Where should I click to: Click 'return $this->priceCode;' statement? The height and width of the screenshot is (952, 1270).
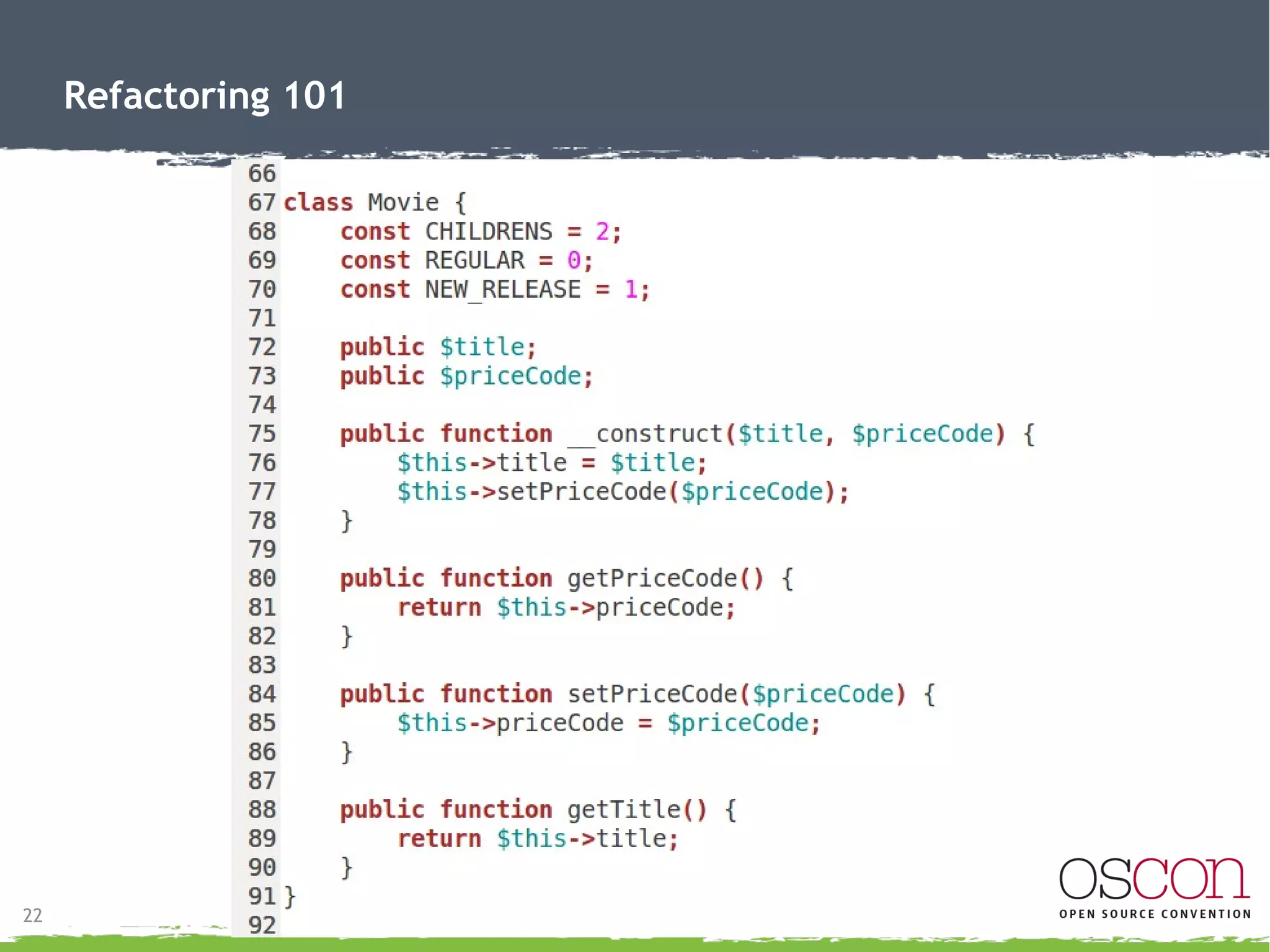coord(566,608)
